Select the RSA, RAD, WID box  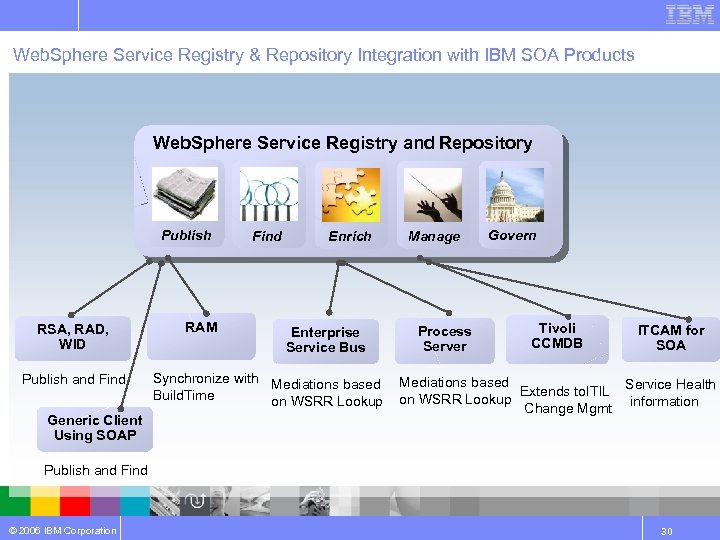point(73,338)
